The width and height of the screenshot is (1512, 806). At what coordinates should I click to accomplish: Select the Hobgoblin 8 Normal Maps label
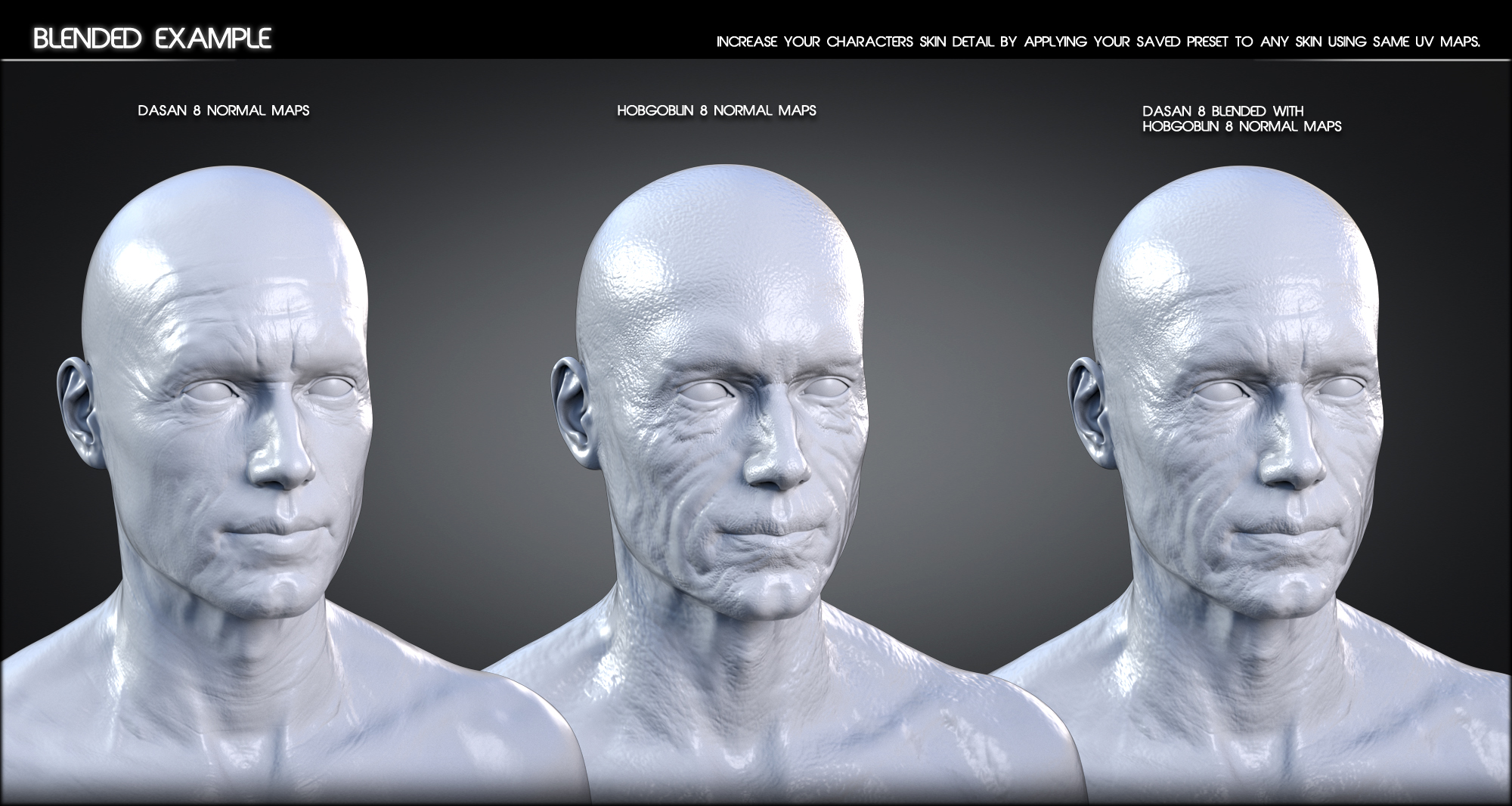[x=718, y=108]
